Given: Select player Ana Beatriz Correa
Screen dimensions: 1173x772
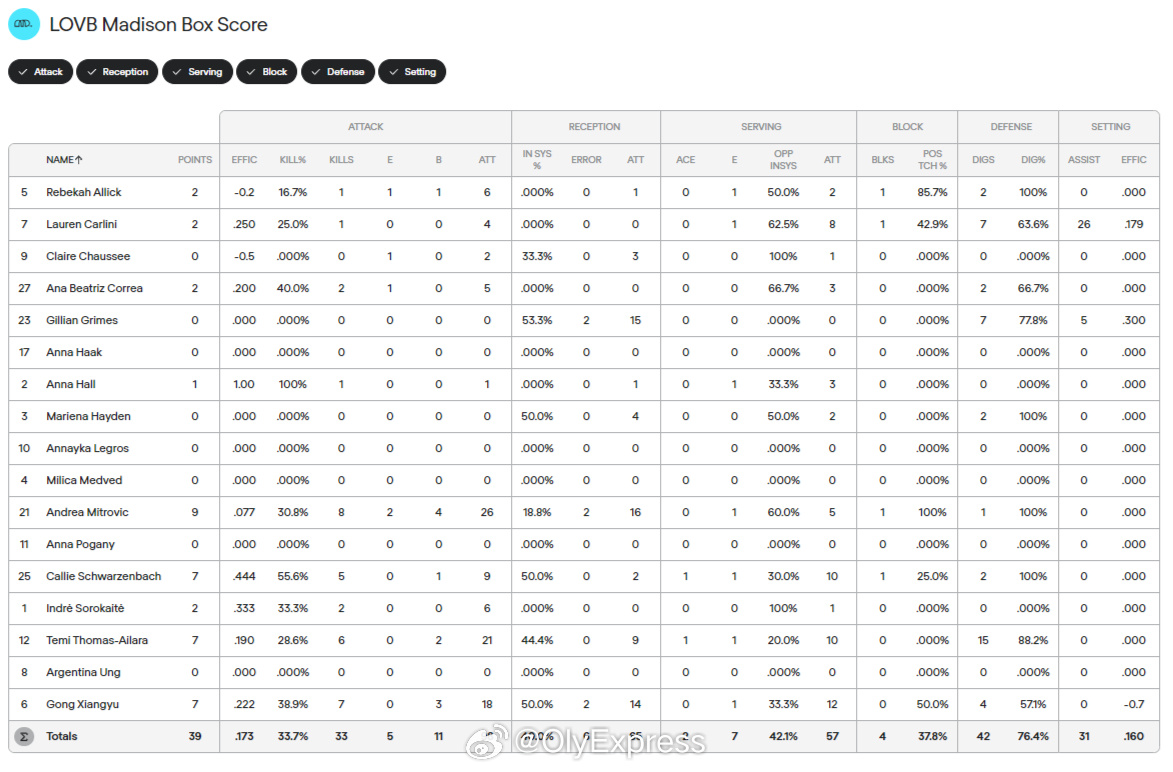Looking at the screenshot, I should 94,288.
